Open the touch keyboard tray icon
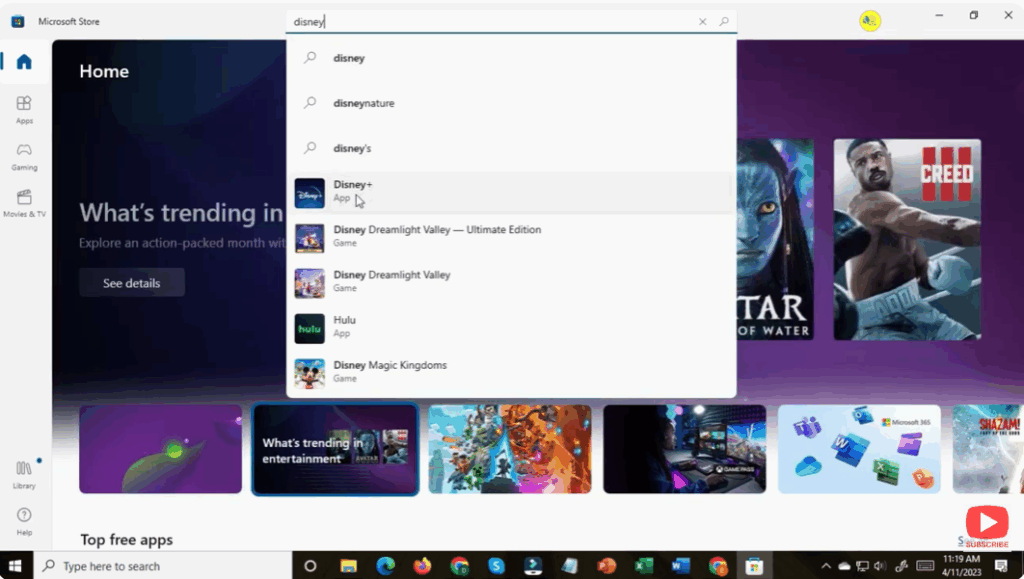 click(x=925, y=566)
